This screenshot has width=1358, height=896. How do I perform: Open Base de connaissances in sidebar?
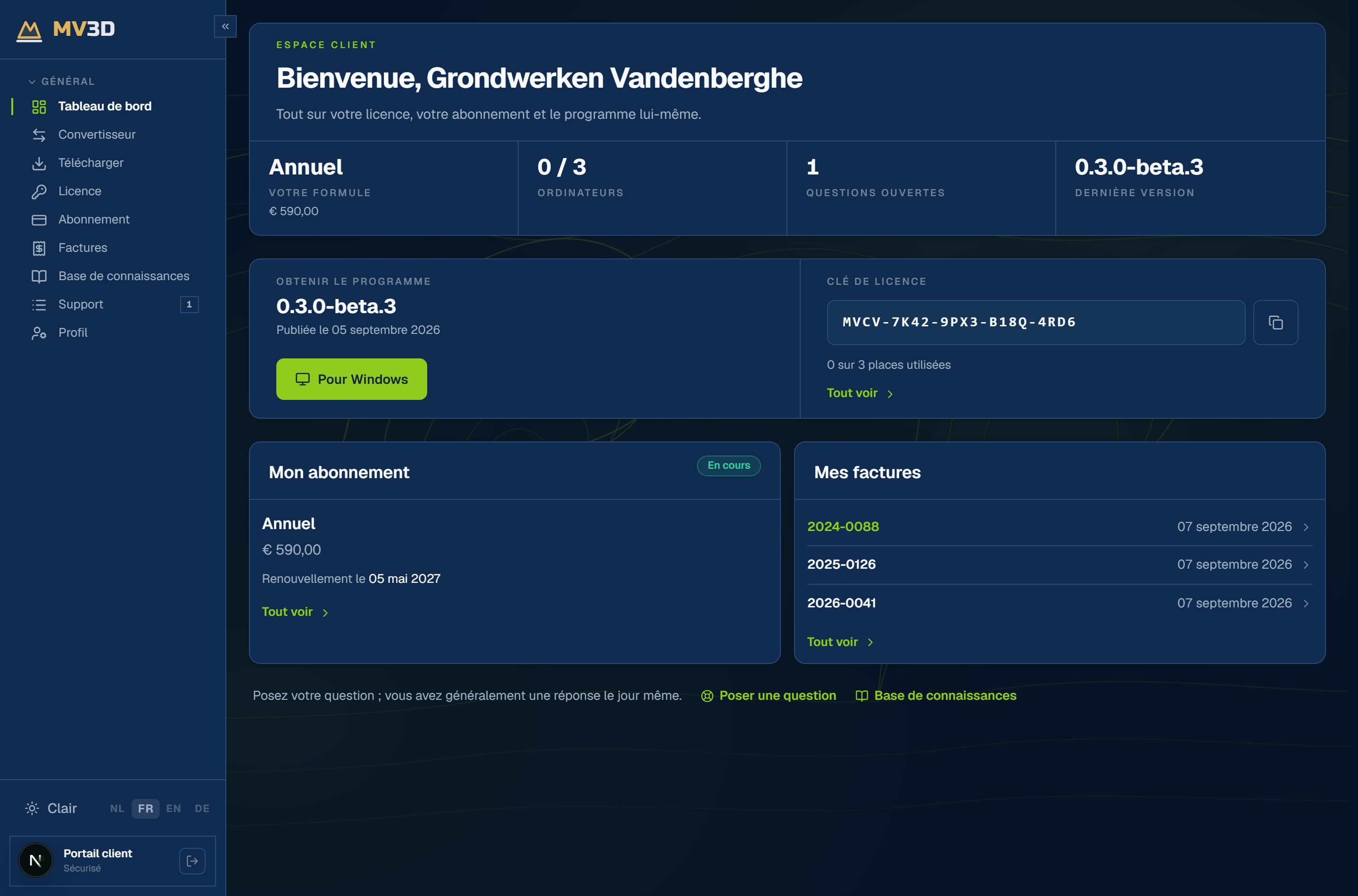pyautogui.click(x=113, y=276)
